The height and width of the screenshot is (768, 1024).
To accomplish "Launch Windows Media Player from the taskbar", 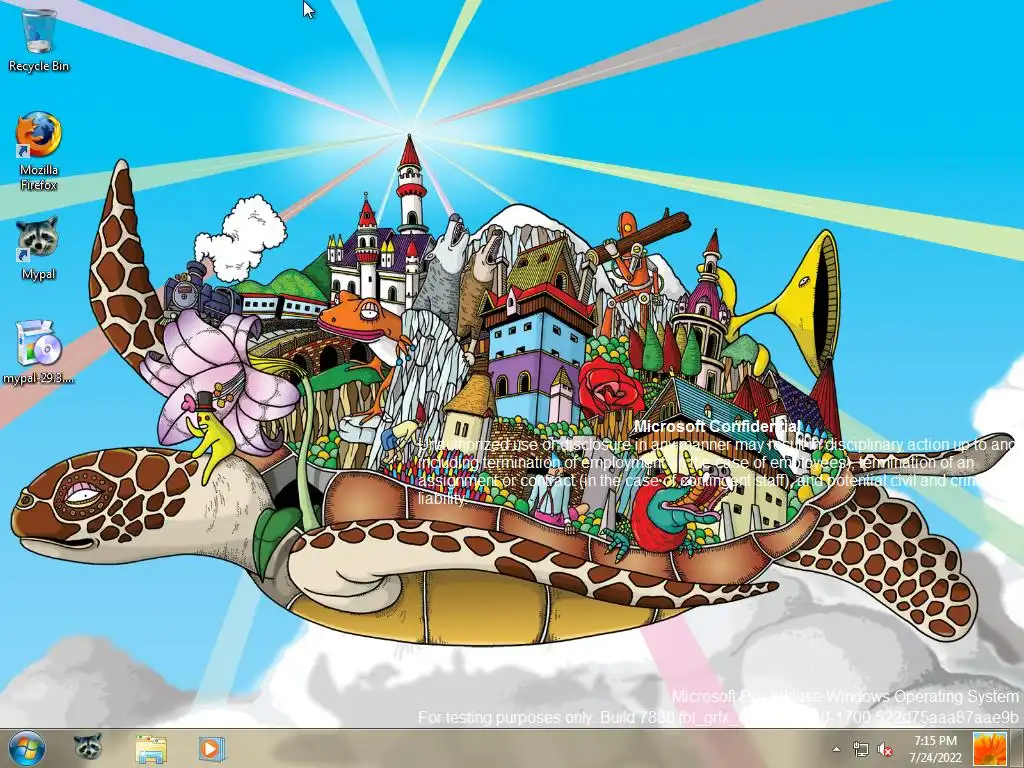I will tap(211, 748).
